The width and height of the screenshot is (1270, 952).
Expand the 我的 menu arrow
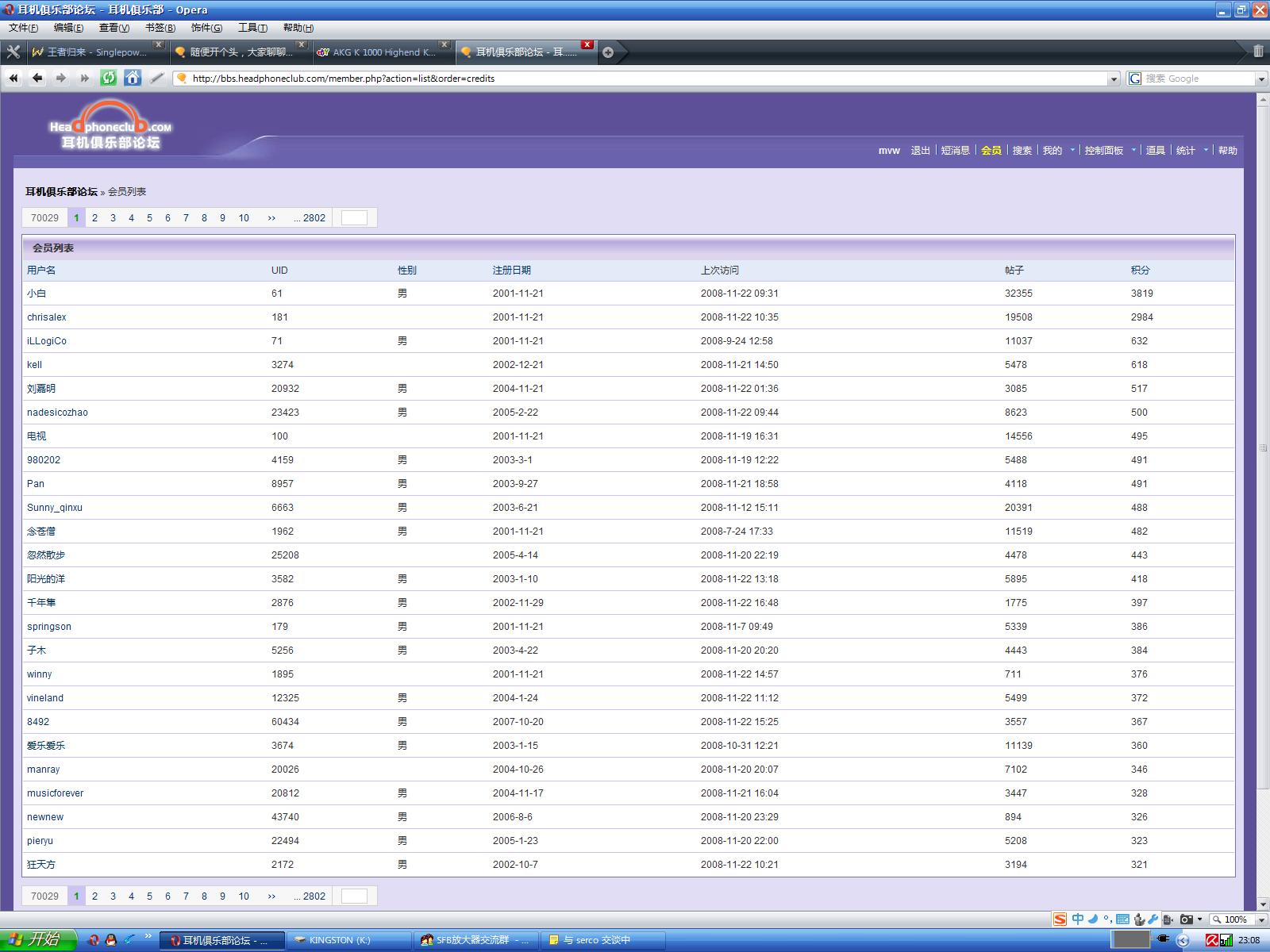(x=1072, y=150)
